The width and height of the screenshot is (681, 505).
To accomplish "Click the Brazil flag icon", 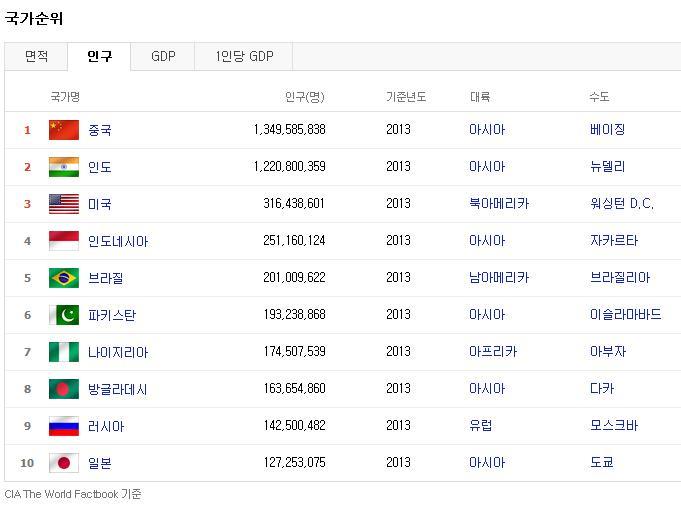I will [64, 278].
